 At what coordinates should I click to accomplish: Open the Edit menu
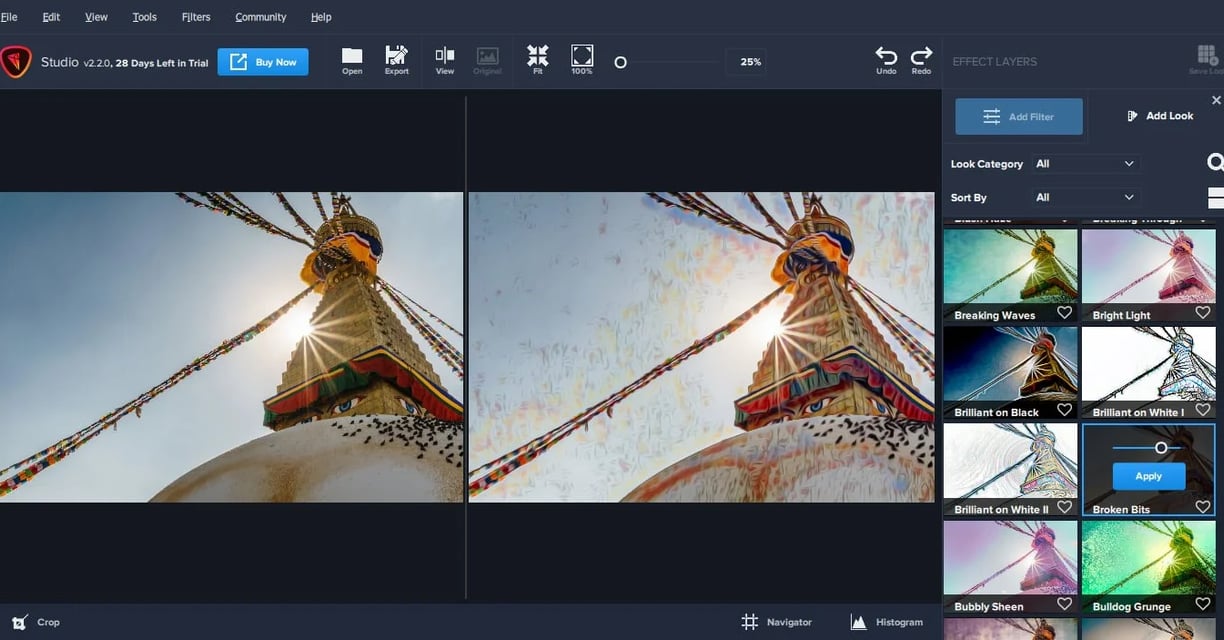point(51,17)
